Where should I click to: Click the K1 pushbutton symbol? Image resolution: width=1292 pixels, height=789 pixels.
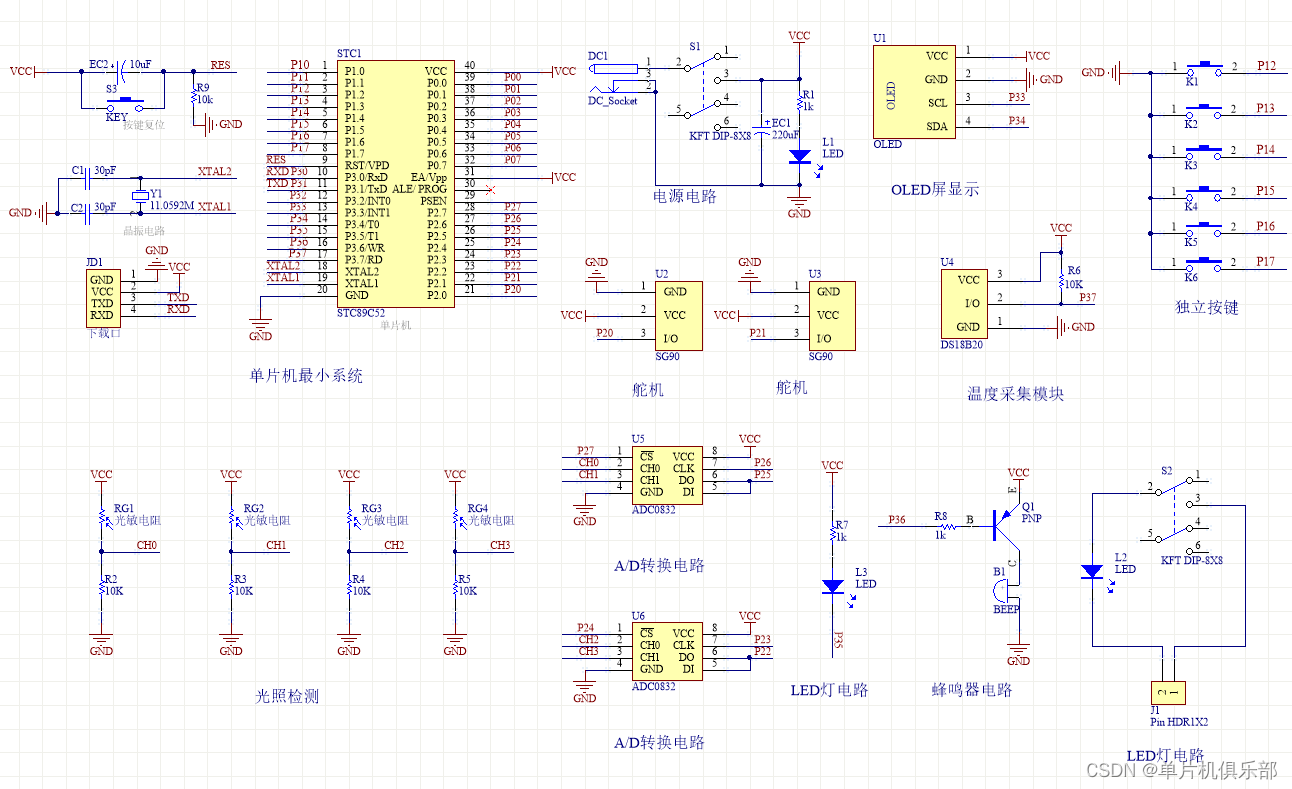[1205, 69]
